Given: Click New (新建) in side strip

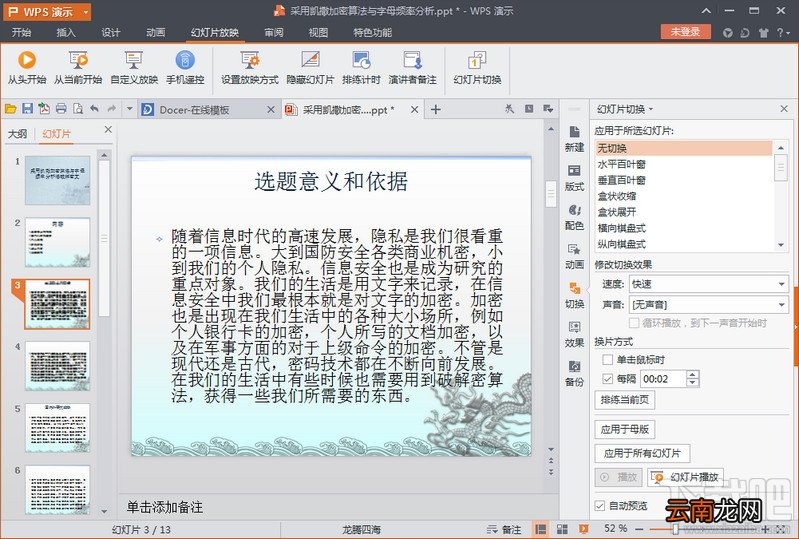Looking at the screenshot, I should tap(574, 139).
